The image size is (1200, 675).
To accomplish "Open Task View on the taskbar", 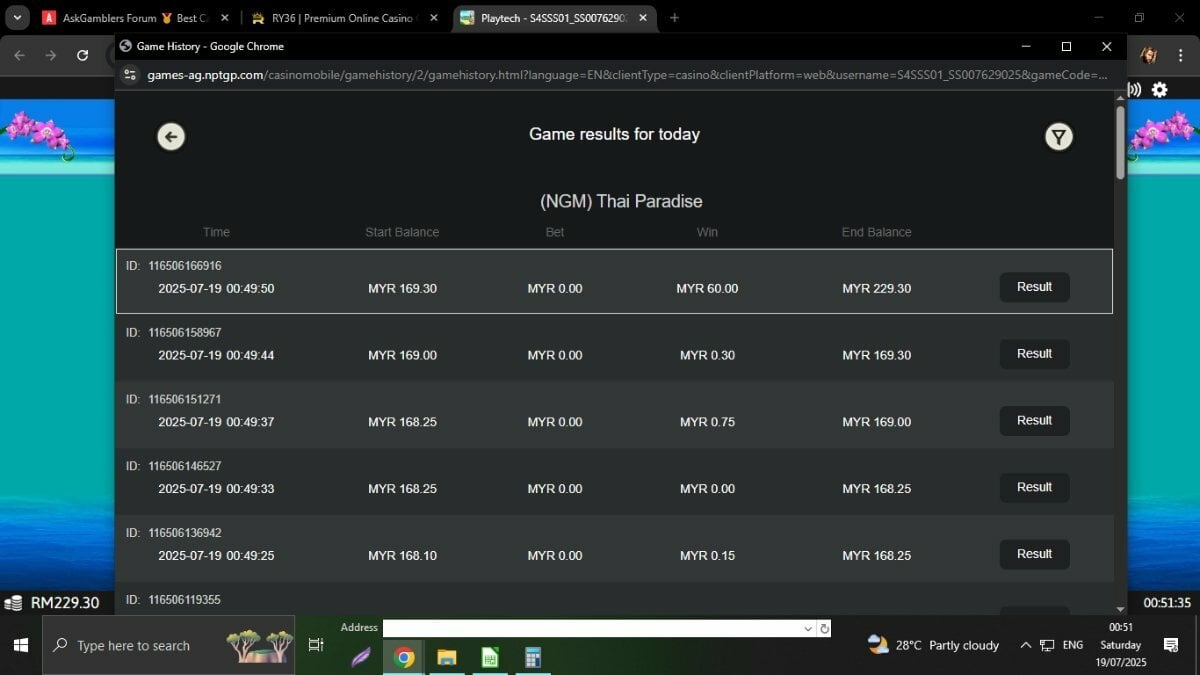I will tap(316, 645).
